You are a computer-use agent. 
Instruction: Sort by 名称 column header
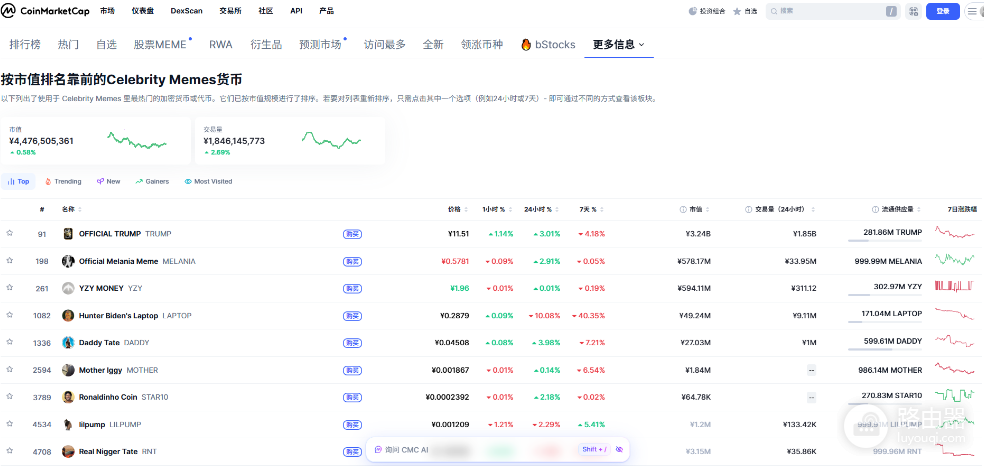72,209
